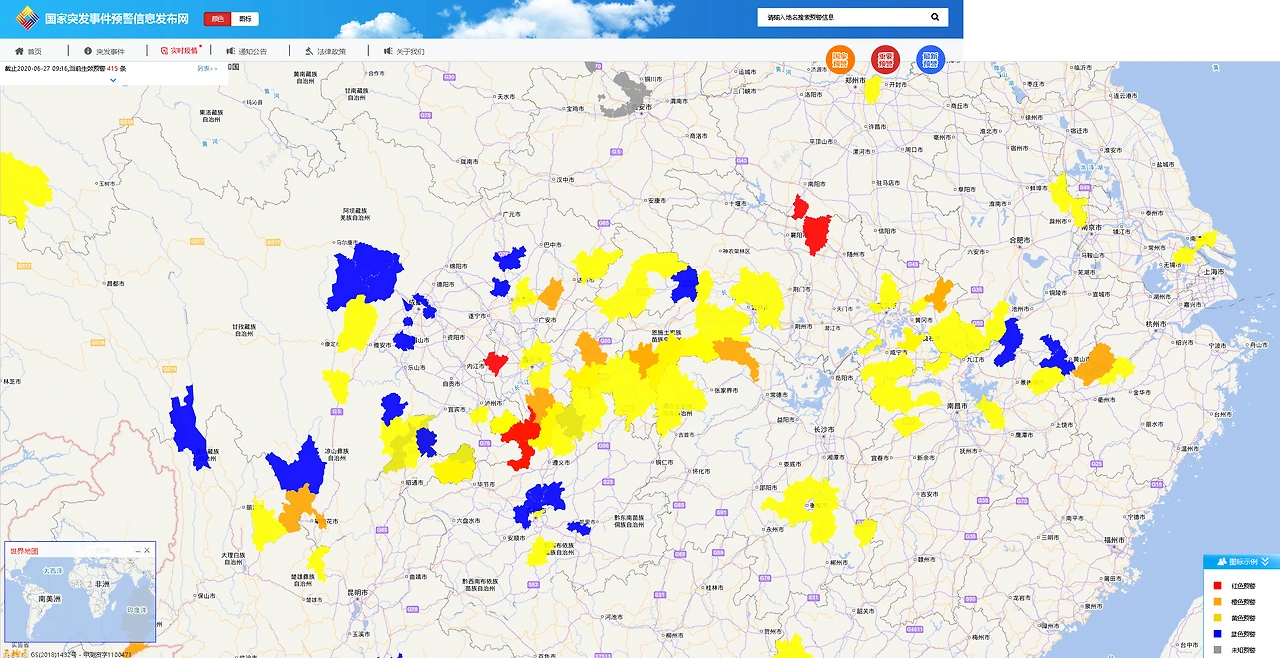1280x658 pixels.
Task: Click the 桂林市 city label
Action: click(714, 588)
